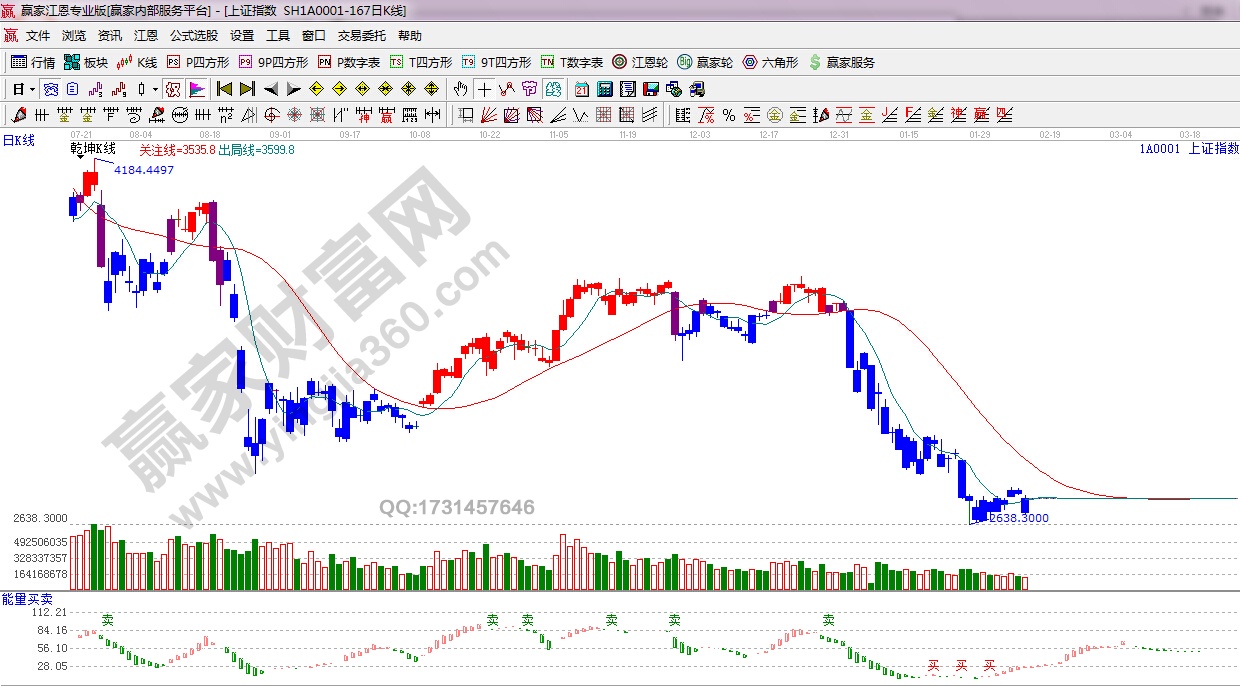The height and width of the screenshot is (686, 1240).
Task: Open the 六角形 hexagon tool
Action: [770, 62]
